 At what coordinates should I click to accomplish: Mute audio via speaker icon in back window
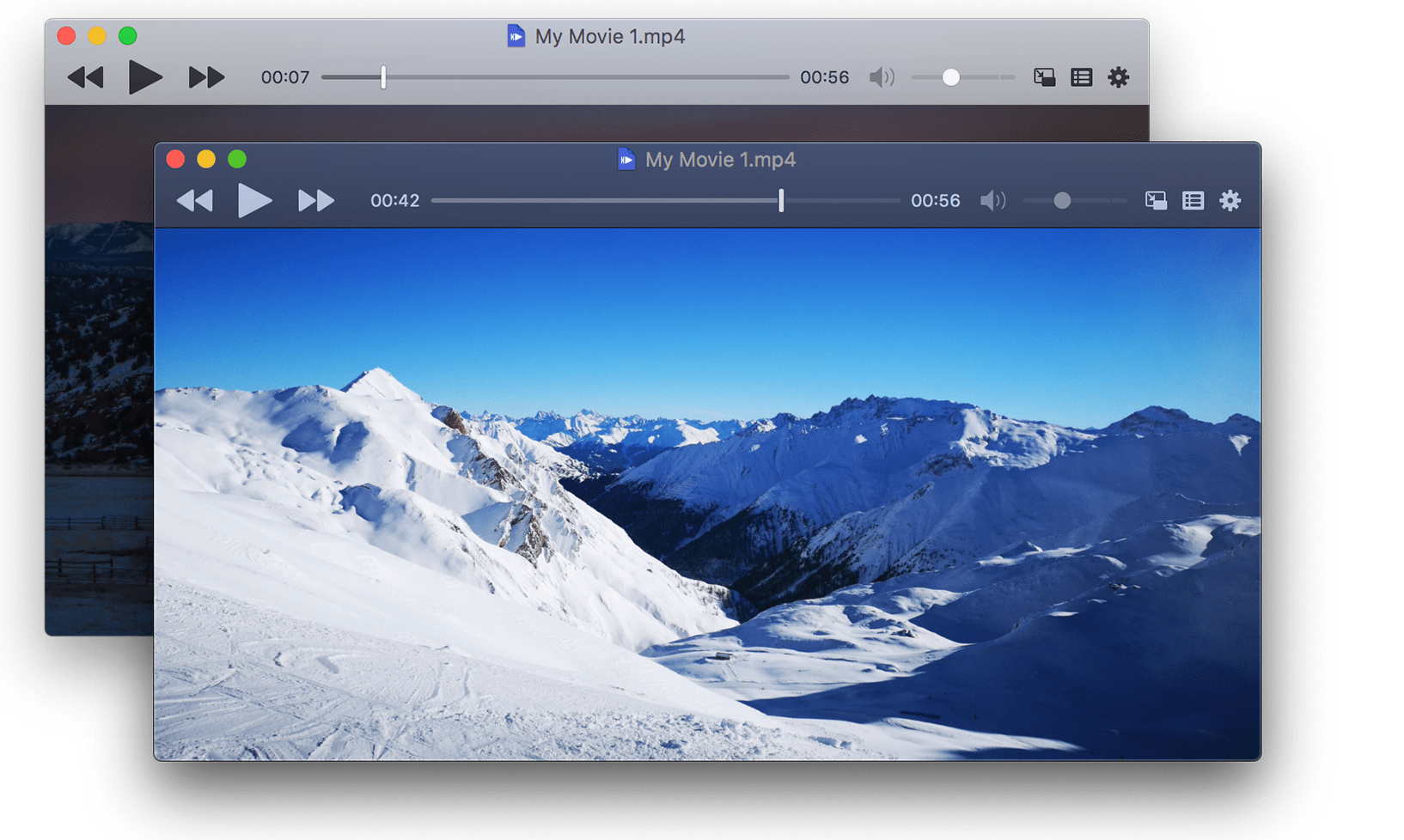coord(882,77)
